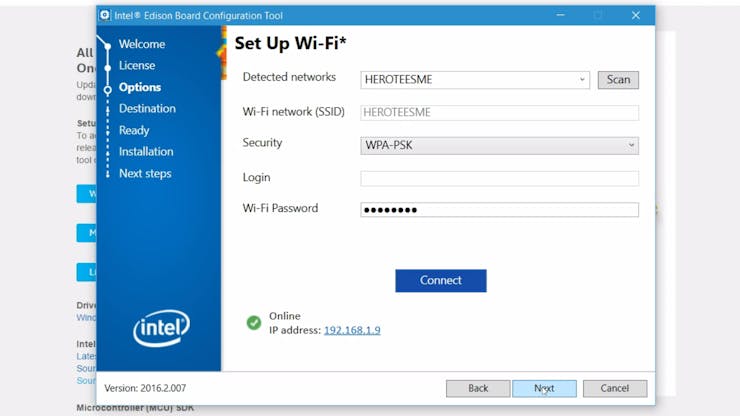Click the Options step circle marker
740x416 pixels.
(x=108, y=89)
